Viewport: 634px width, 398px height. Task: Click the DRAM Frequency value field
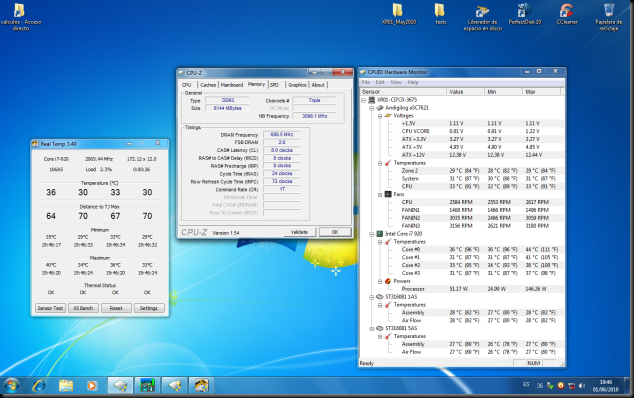pyautogui.click(x=282, y=135)
